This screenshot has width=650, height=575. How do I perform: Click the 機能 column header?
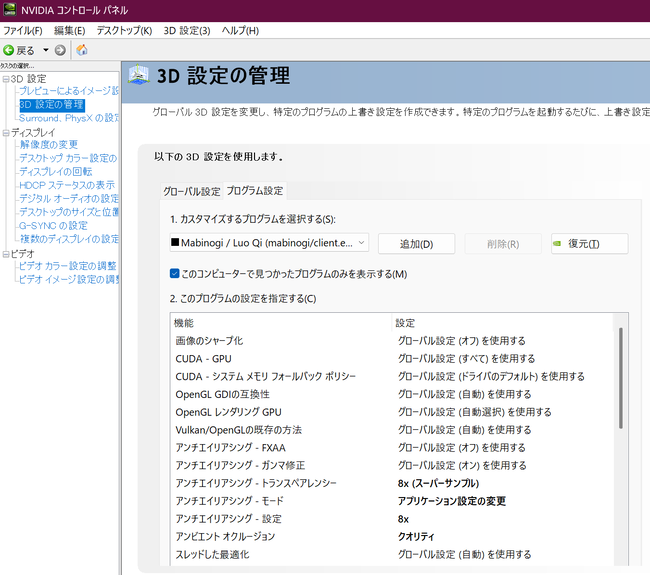pos(281,323)
